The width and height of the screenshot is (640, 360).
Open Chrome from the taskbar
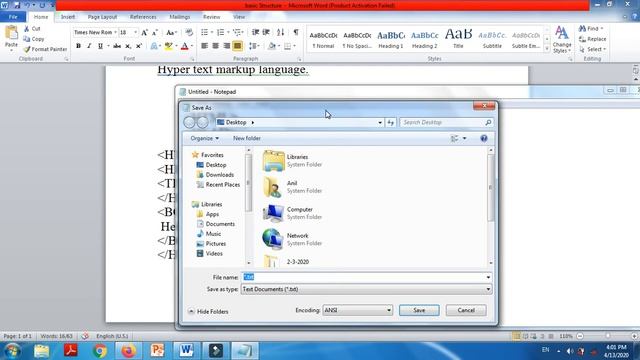pos(99,351)
